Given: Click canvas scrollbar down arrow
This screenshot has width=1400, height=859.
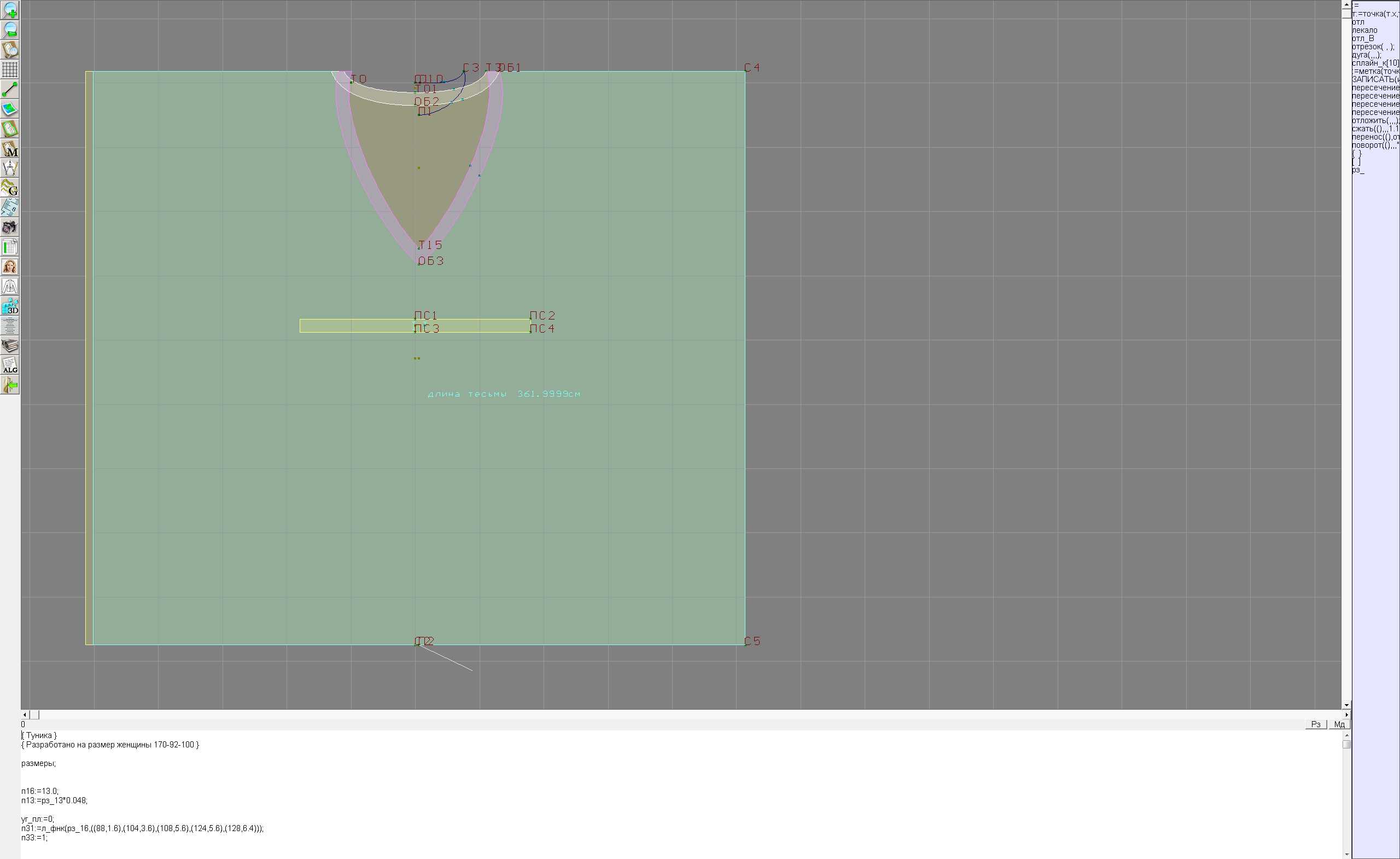Looking at the screenshot, I should click(1346, 705).
